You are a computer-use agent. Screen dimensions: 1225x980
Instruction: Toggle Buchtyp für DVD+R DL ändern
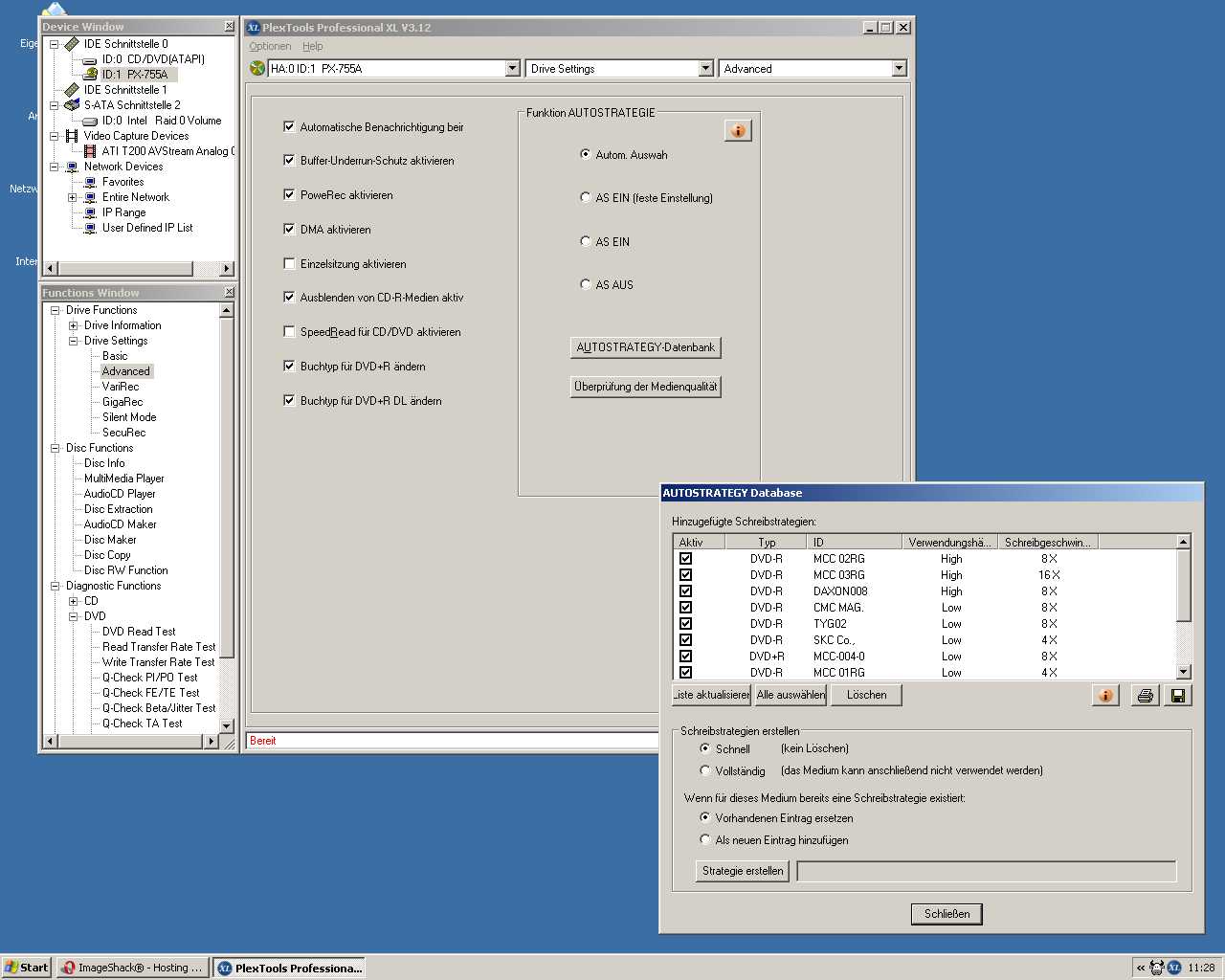click(289, 401)
